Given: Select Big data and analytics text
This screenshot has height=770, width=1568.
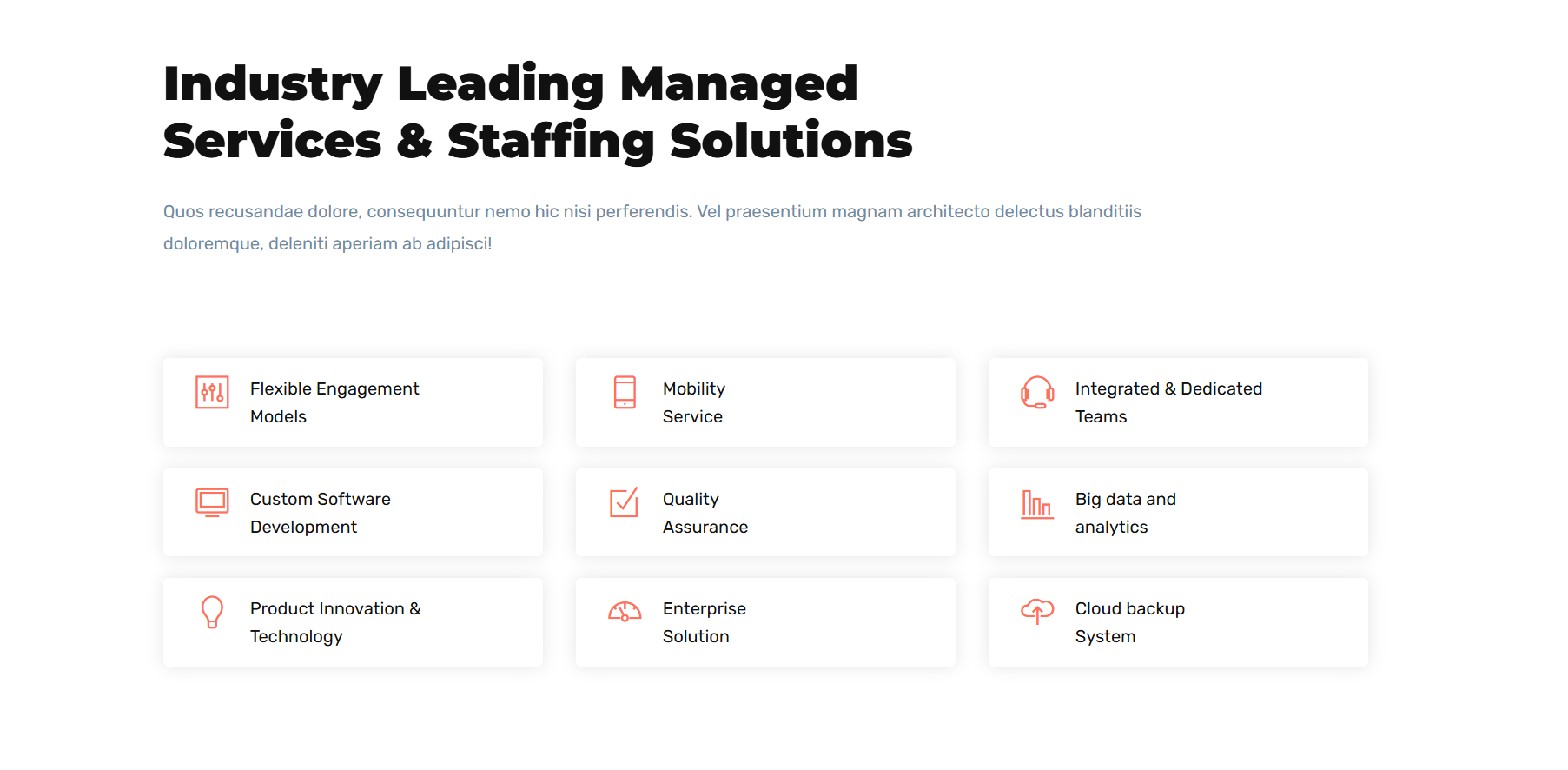Looking at the screenshot, I should pos(1125,513).
